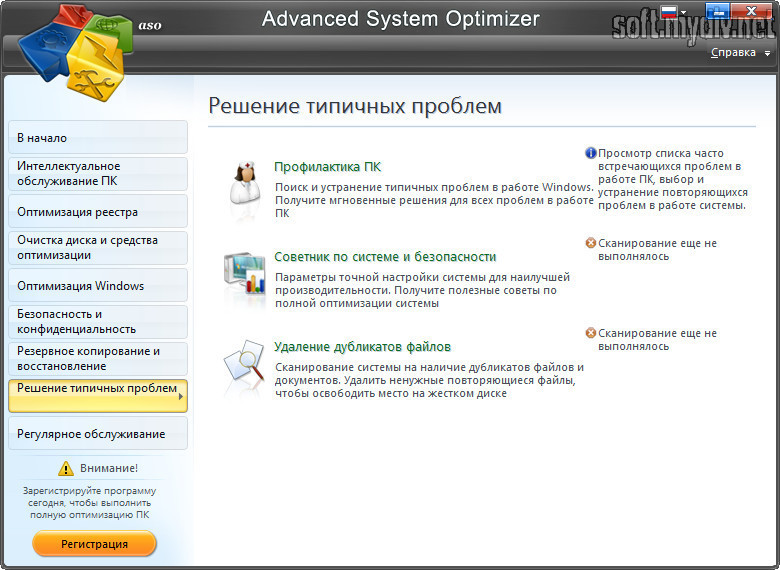
Task: Open Советник по системе и безопасности link
Action: [385, 257]
